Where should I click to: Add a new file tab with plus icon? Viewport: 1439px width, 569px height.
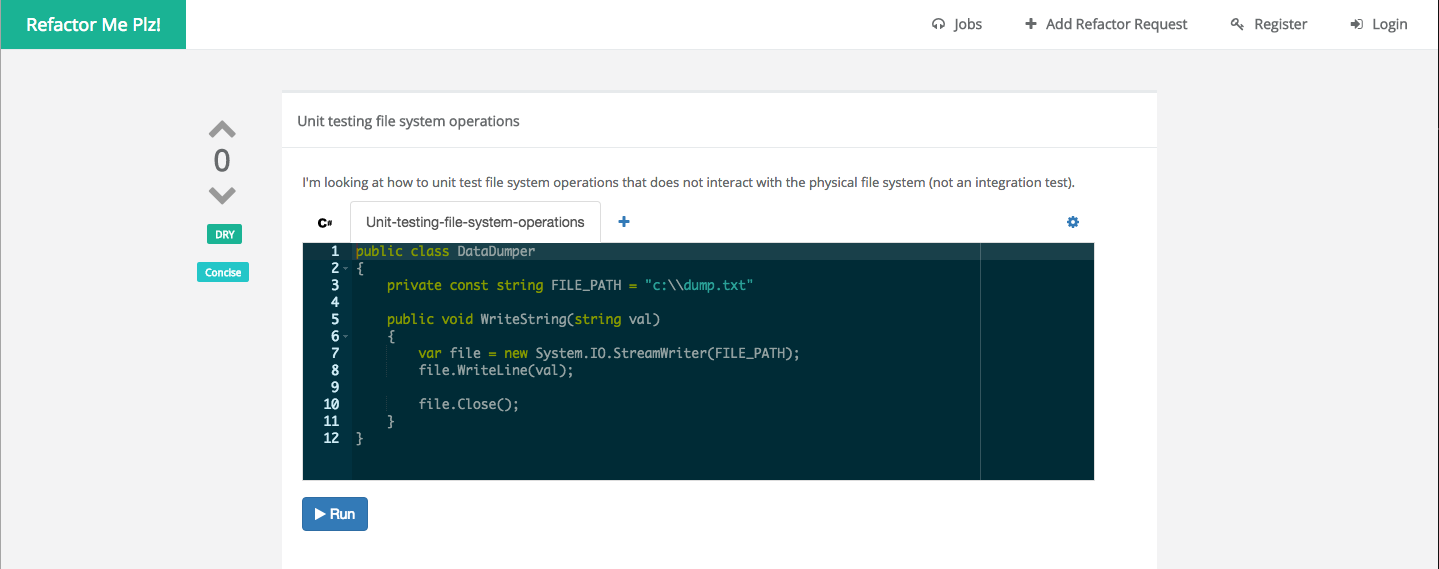tap(624, 221)
